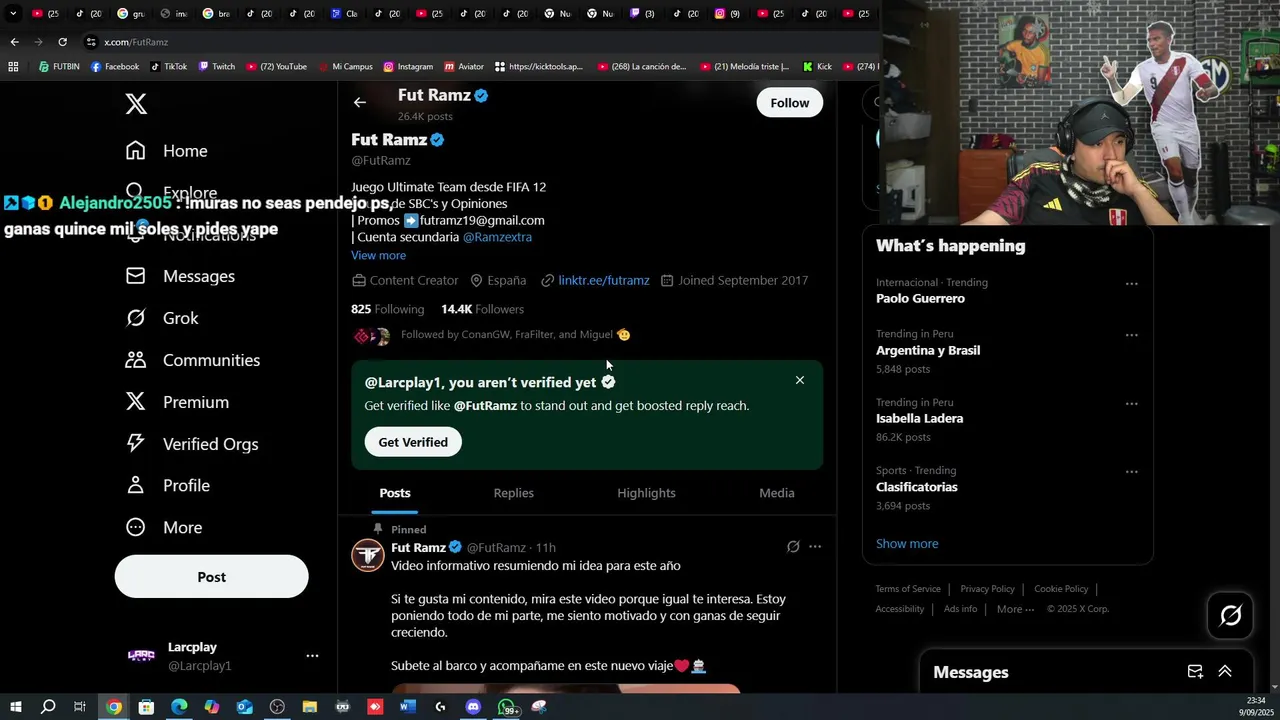
Task: Switch to the Highlights tab
Action: tap(646, 493)
